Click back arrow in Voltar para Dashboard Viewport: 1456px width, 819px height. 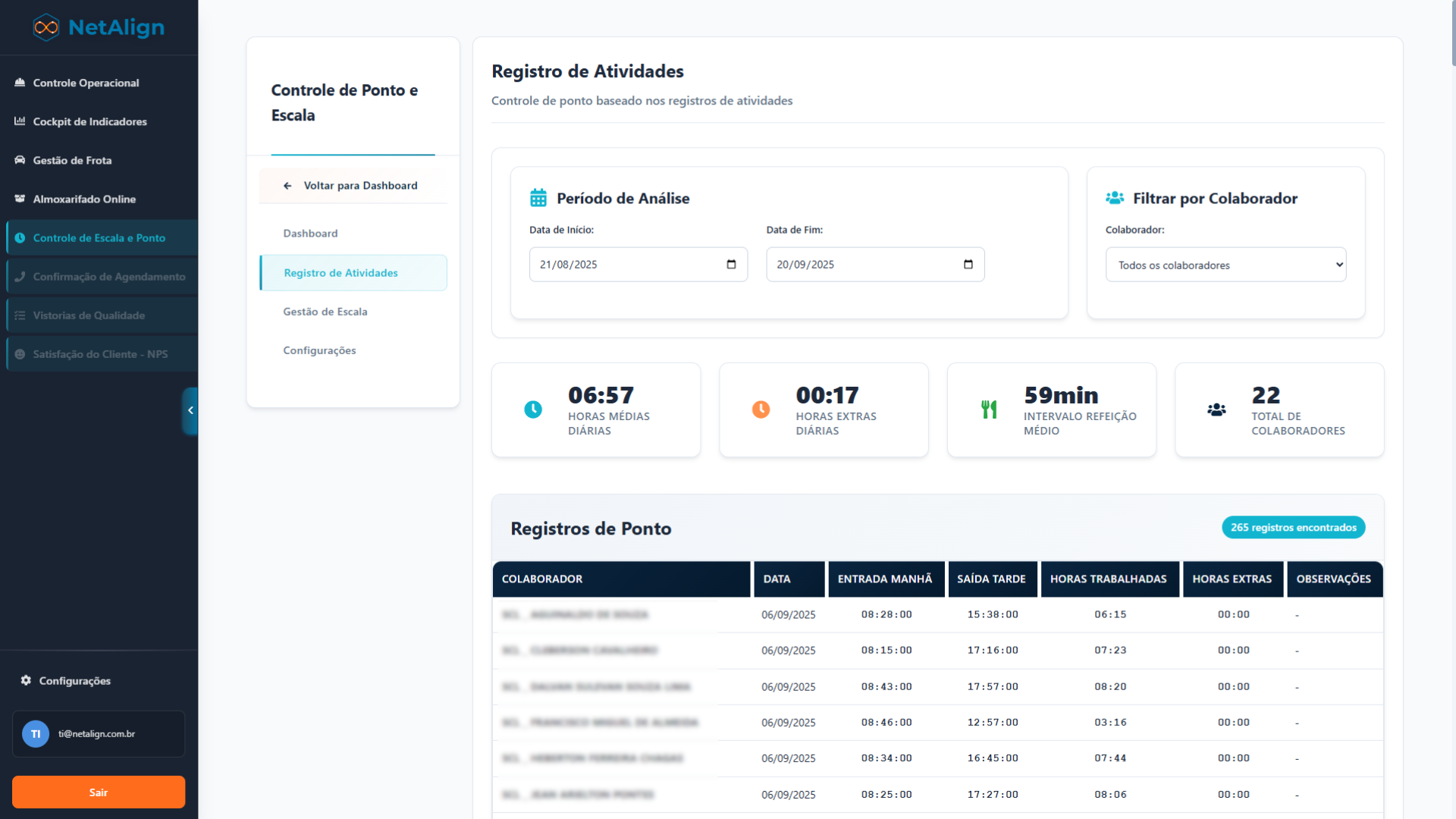pos(287,186)
